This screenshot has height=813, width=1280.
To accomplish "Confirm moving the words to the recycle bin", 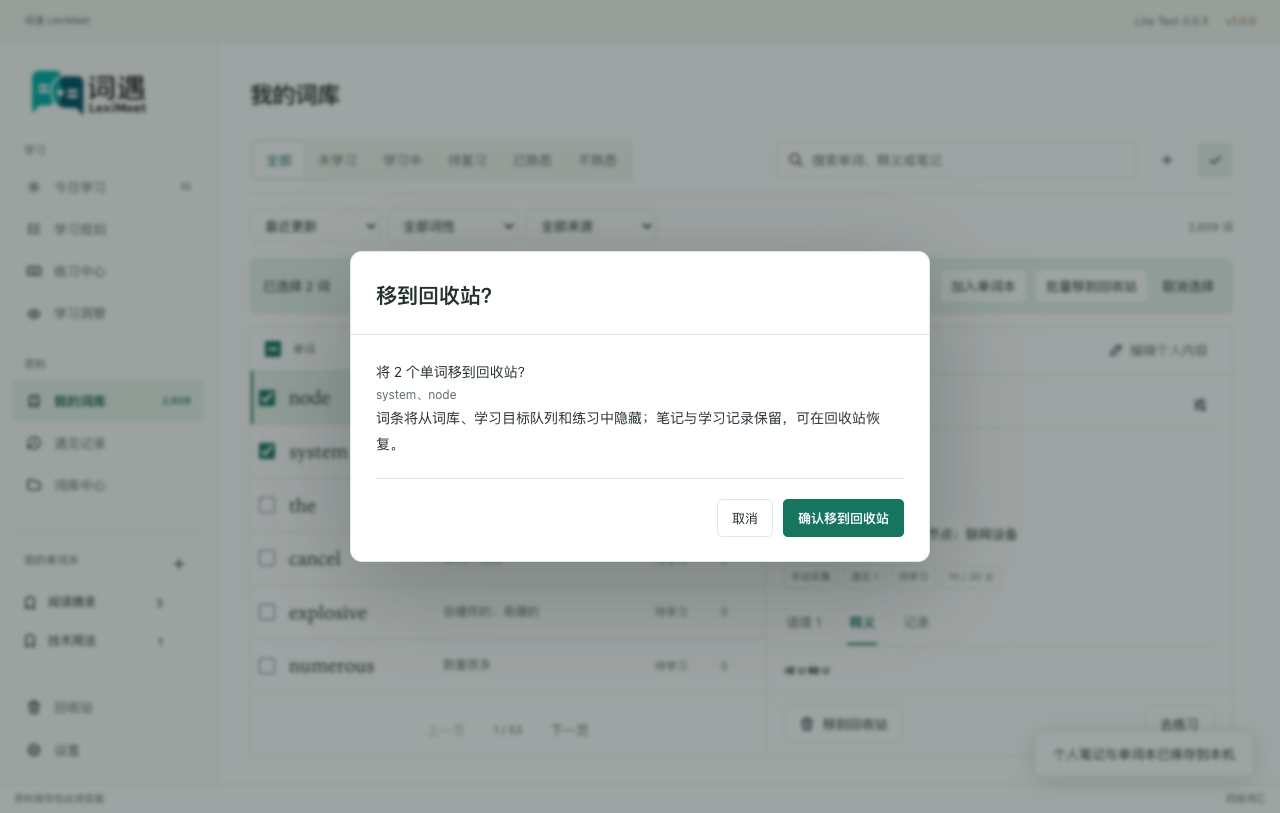I will click(x=843, y=518).
